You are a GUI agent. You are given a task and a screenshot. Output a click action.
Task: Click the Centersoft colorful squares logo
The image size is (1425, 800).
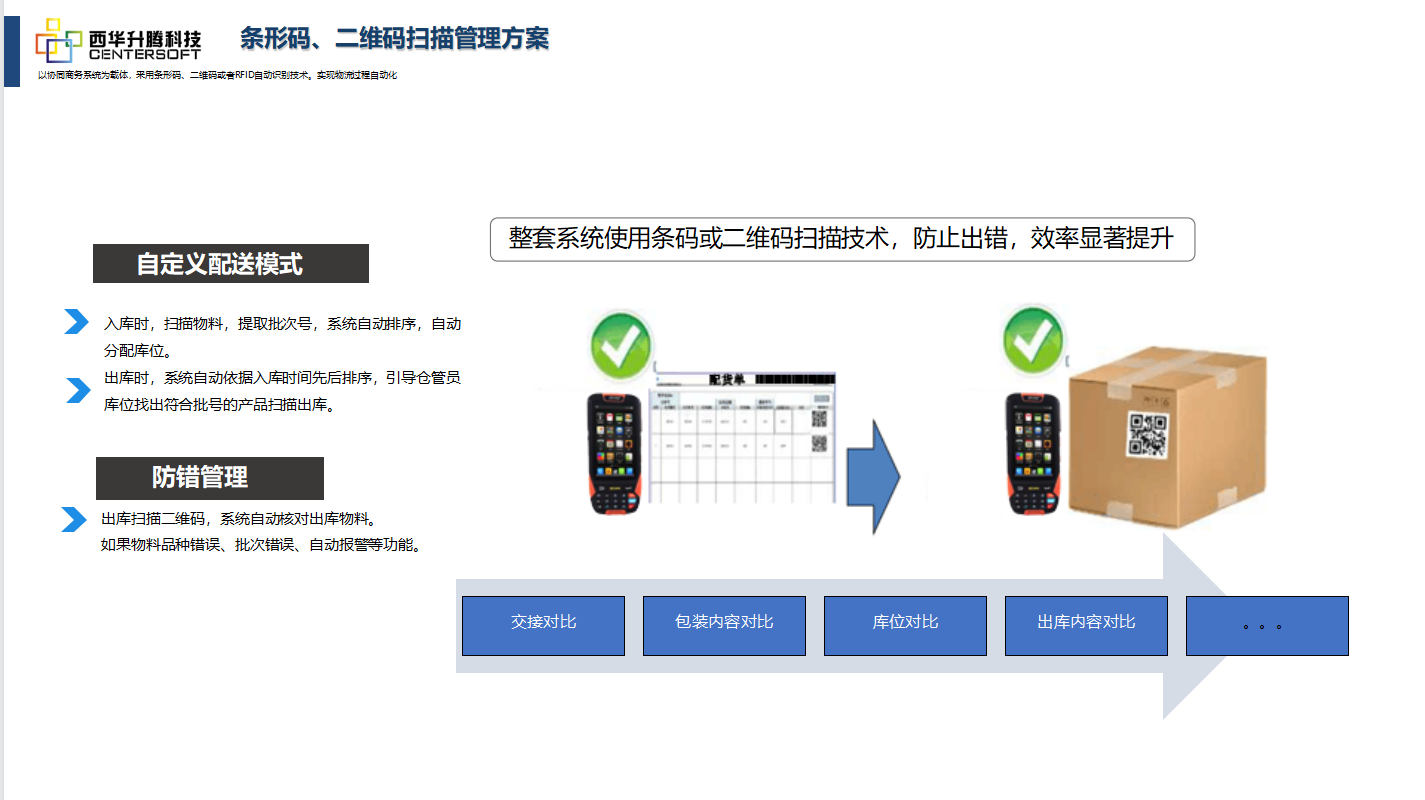coord(59,40)
